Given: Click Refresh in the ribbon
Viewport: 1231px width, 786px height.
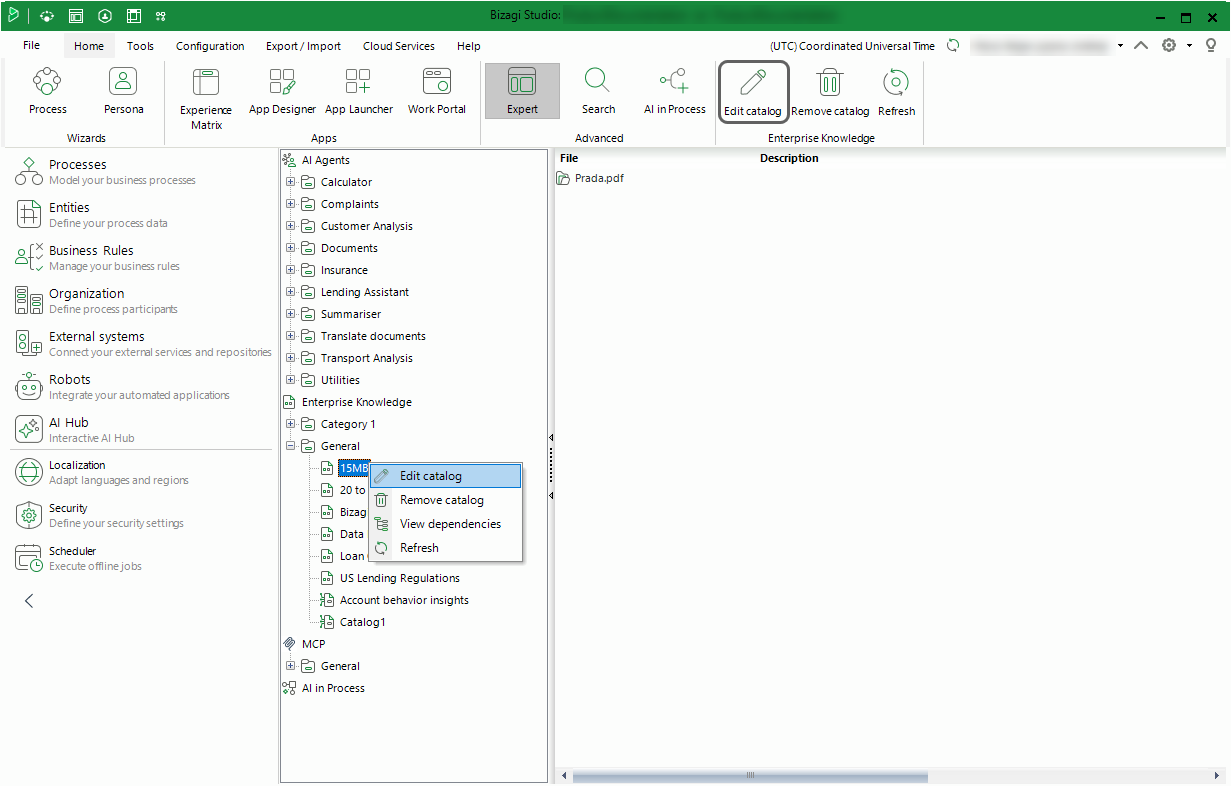Looking at the screenshot, I should (x=896, y=92).
